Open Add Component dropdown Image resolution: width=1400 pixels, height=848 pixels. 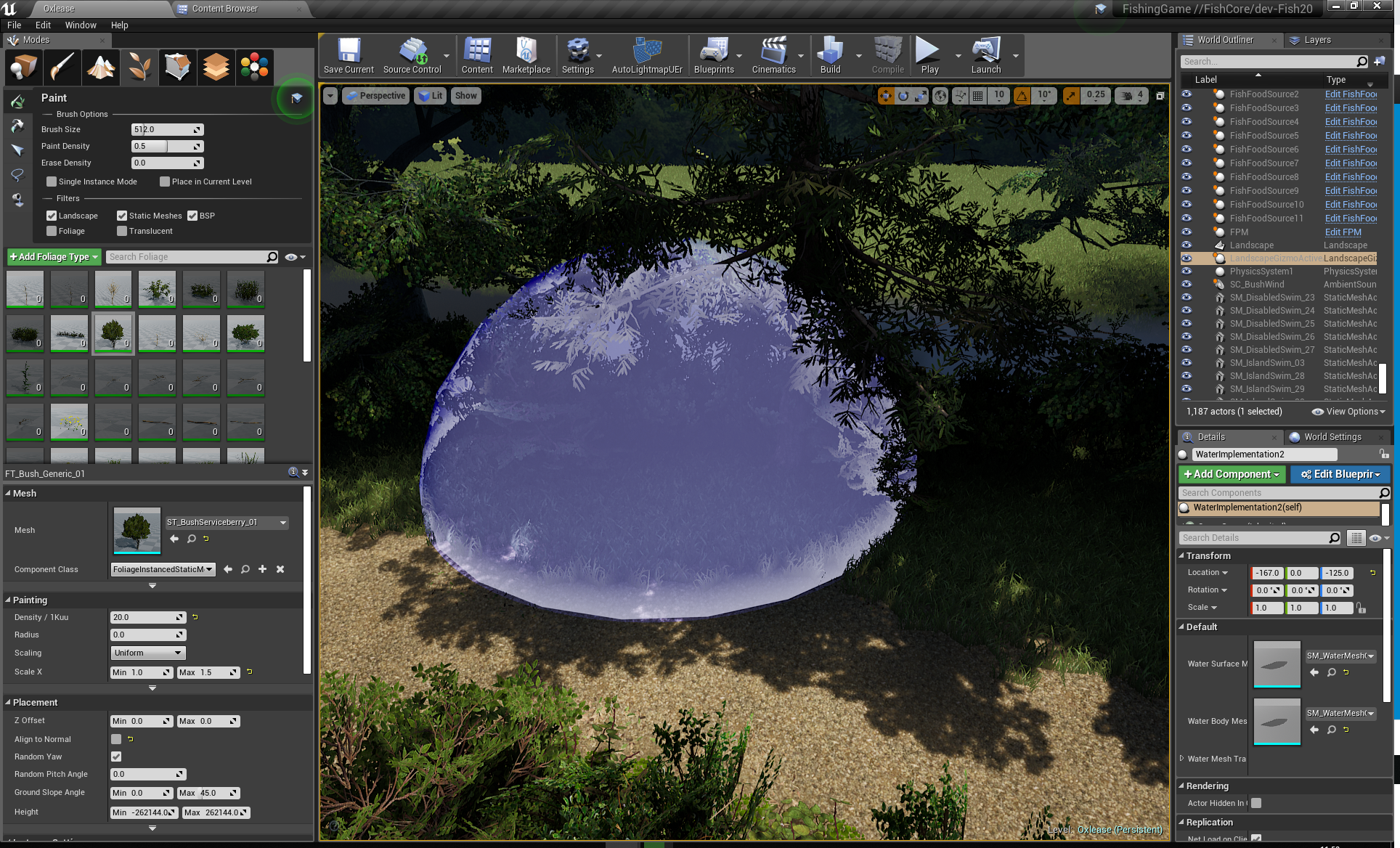pos(1232,474)
